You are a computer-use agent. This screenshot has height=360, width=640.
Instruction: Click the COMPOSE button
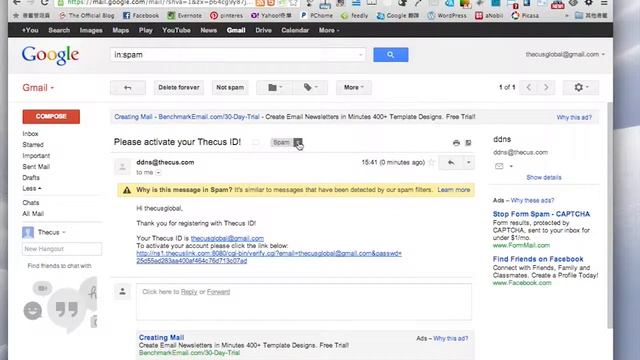pos(51,117)
